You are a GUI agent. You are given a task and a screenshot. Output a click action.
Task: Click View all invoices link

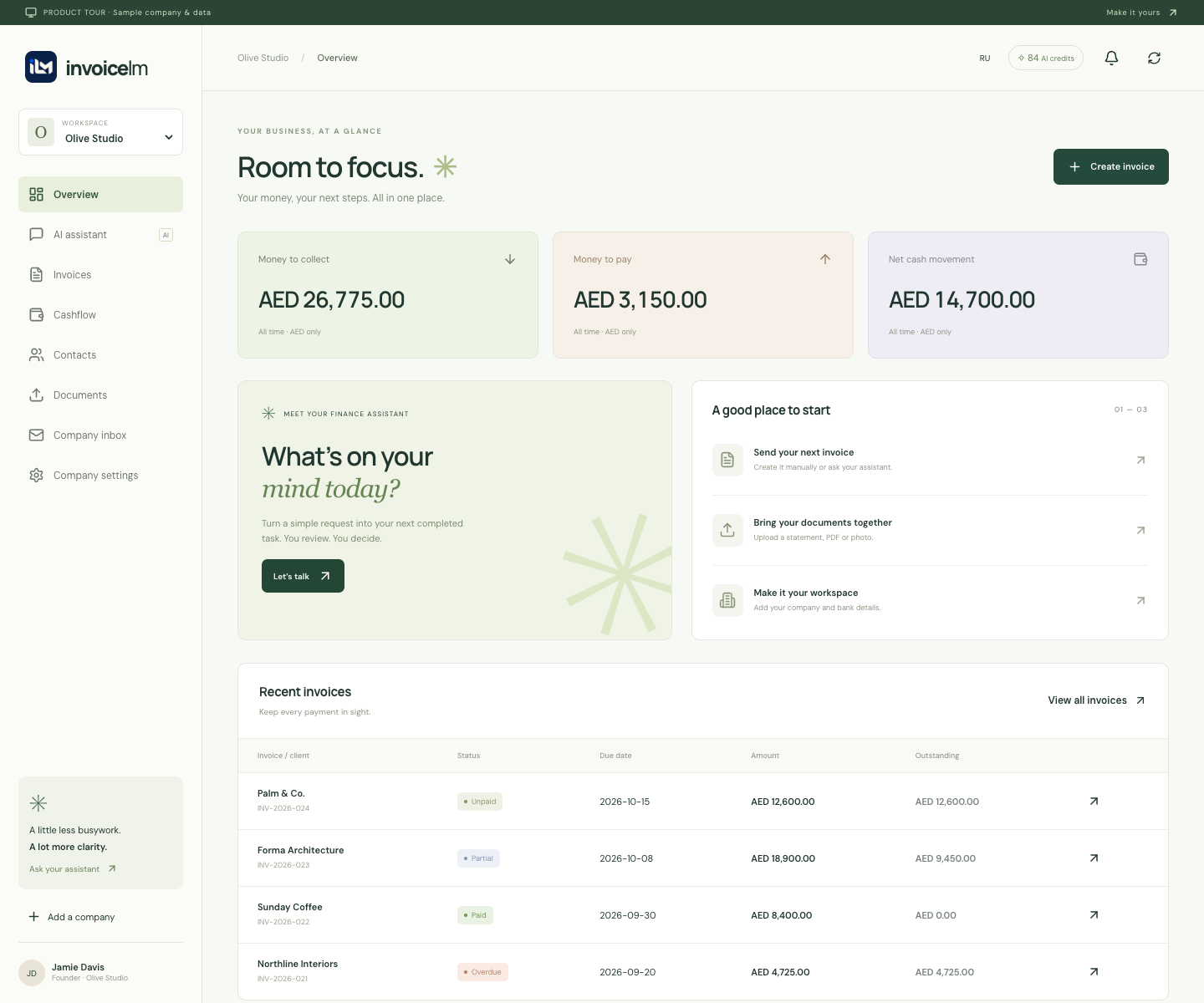coord(1096,700)
